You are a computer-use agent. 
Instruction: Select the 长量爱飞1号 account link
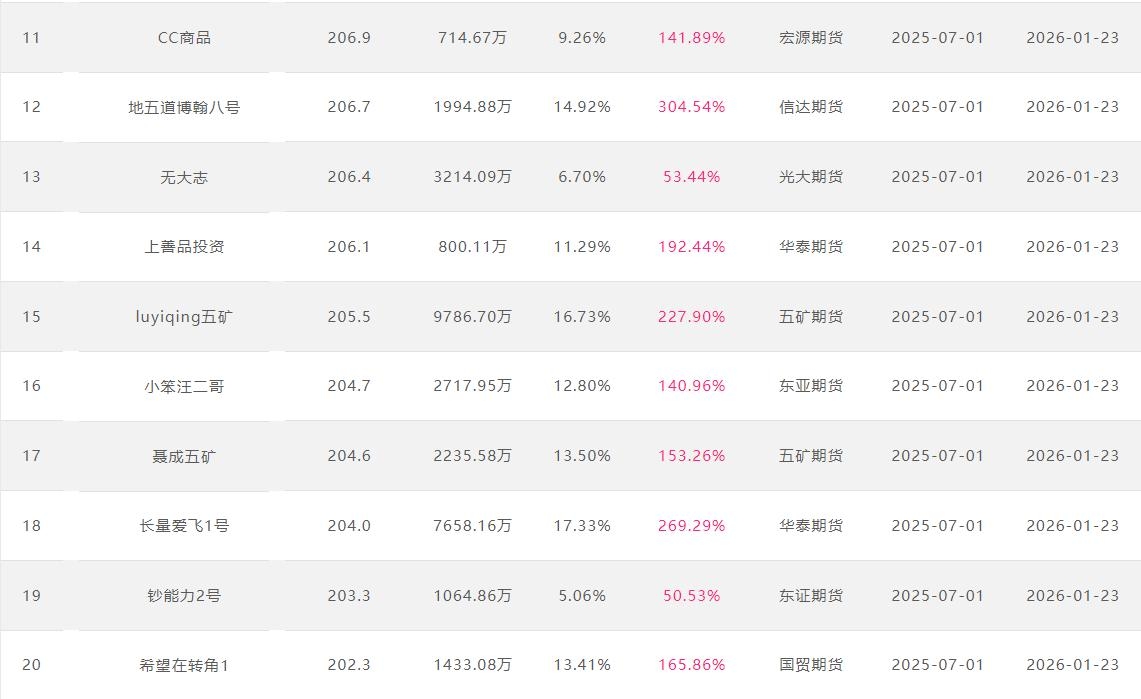coord(184,526)
